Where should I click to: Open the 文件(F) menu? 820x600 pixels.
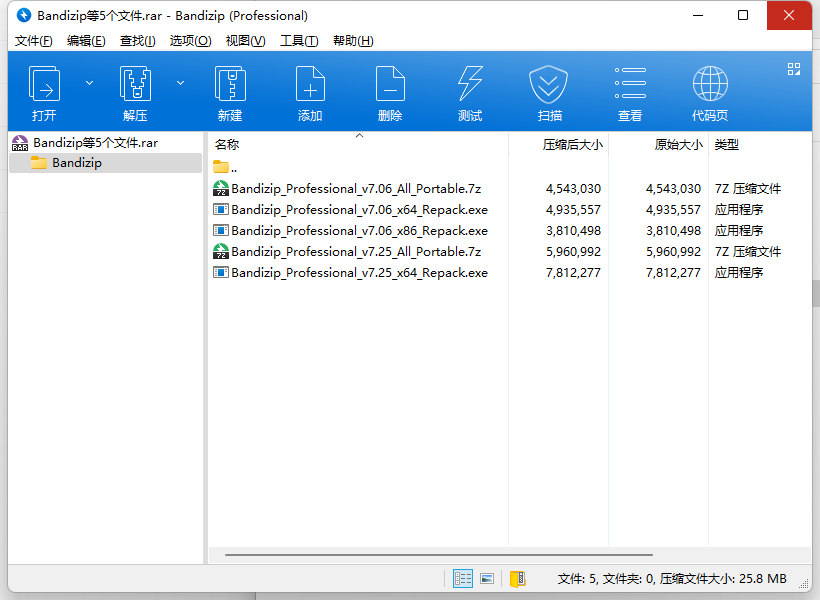(33, 41)
